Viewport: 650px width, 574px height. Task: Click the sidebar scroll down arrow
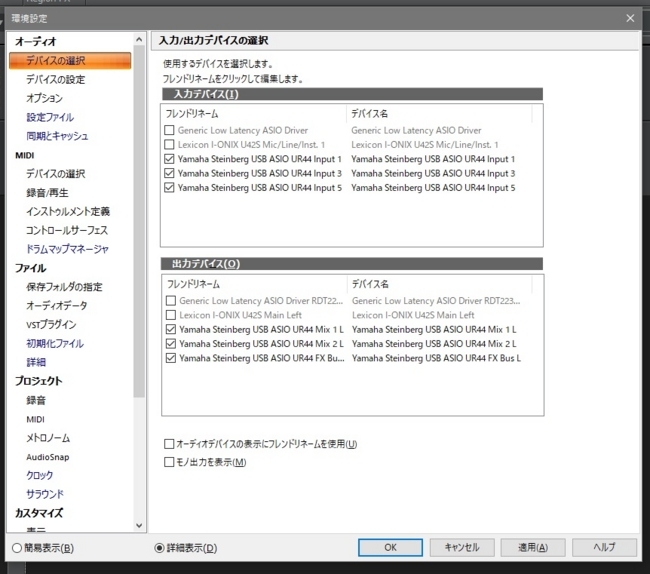click(x=139, y=526)
